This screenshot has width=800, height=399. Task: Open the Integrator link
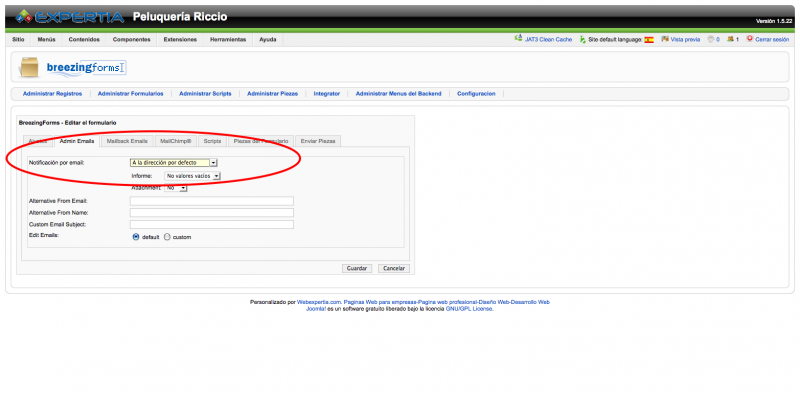[327, 94]
